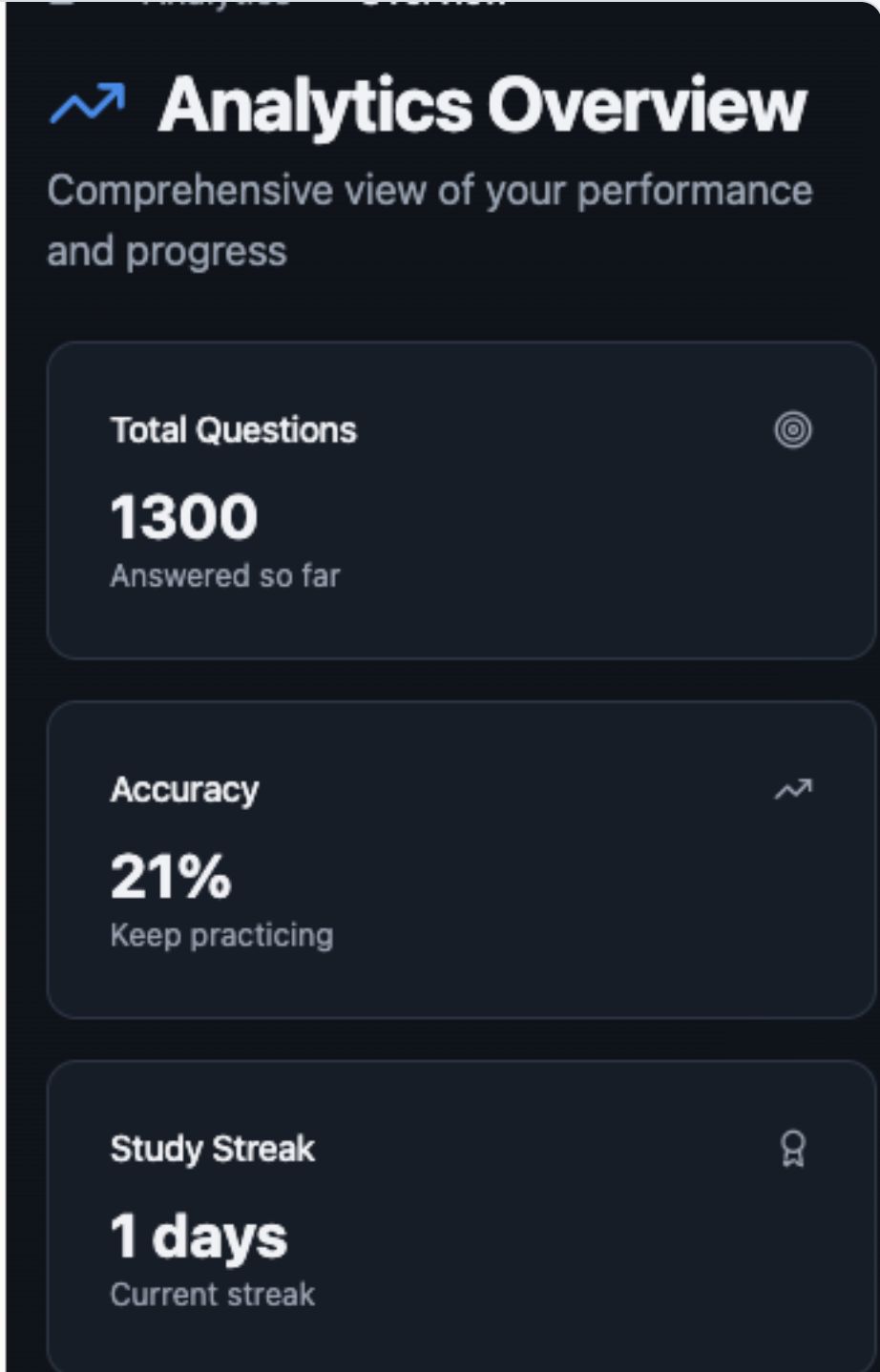880x1372 pixels.
Task: Click the 1300 questions count
Action: point(183,517)
